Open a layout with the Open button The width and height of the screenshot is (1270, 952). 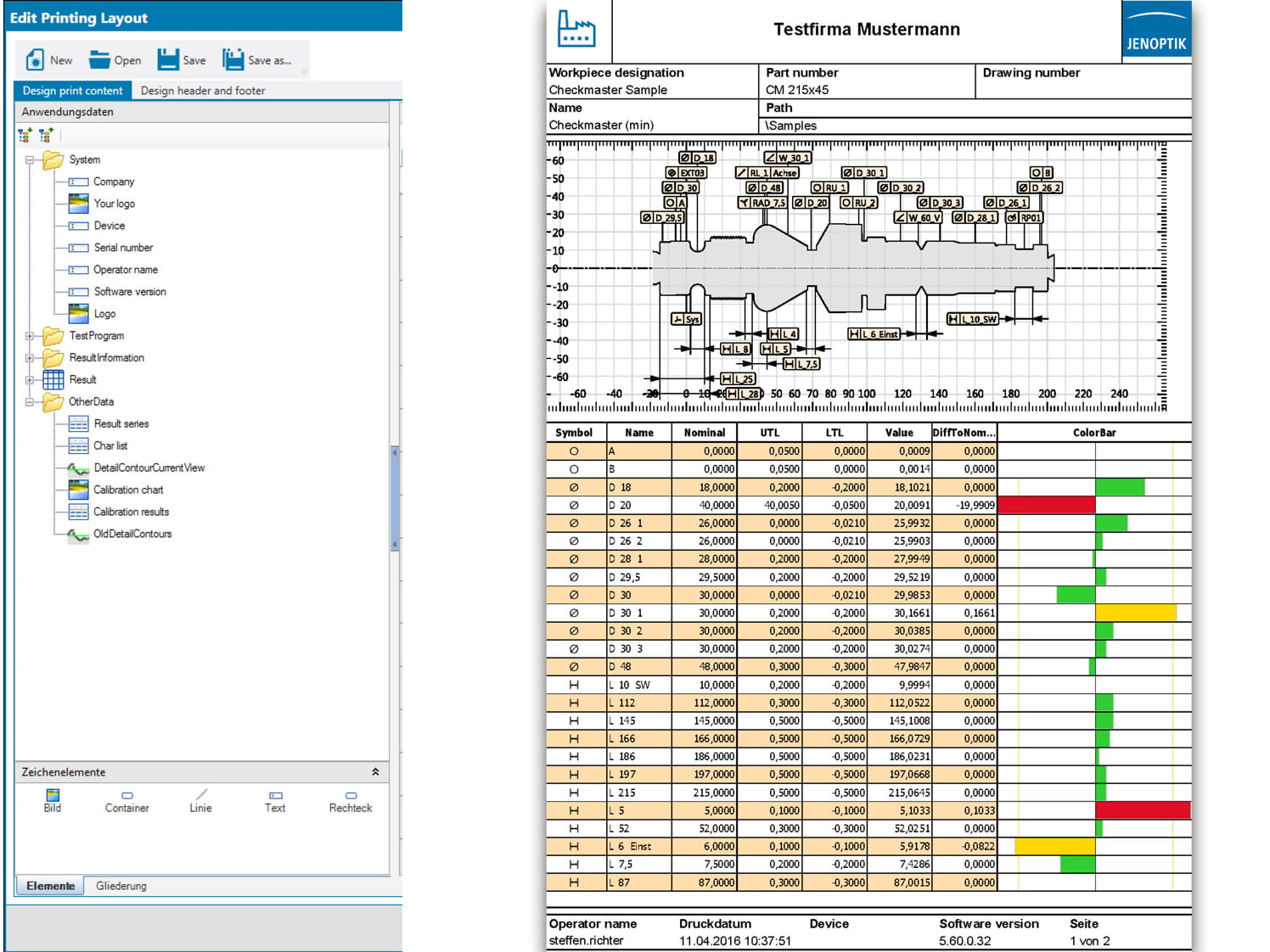click(x=115, y=60)
